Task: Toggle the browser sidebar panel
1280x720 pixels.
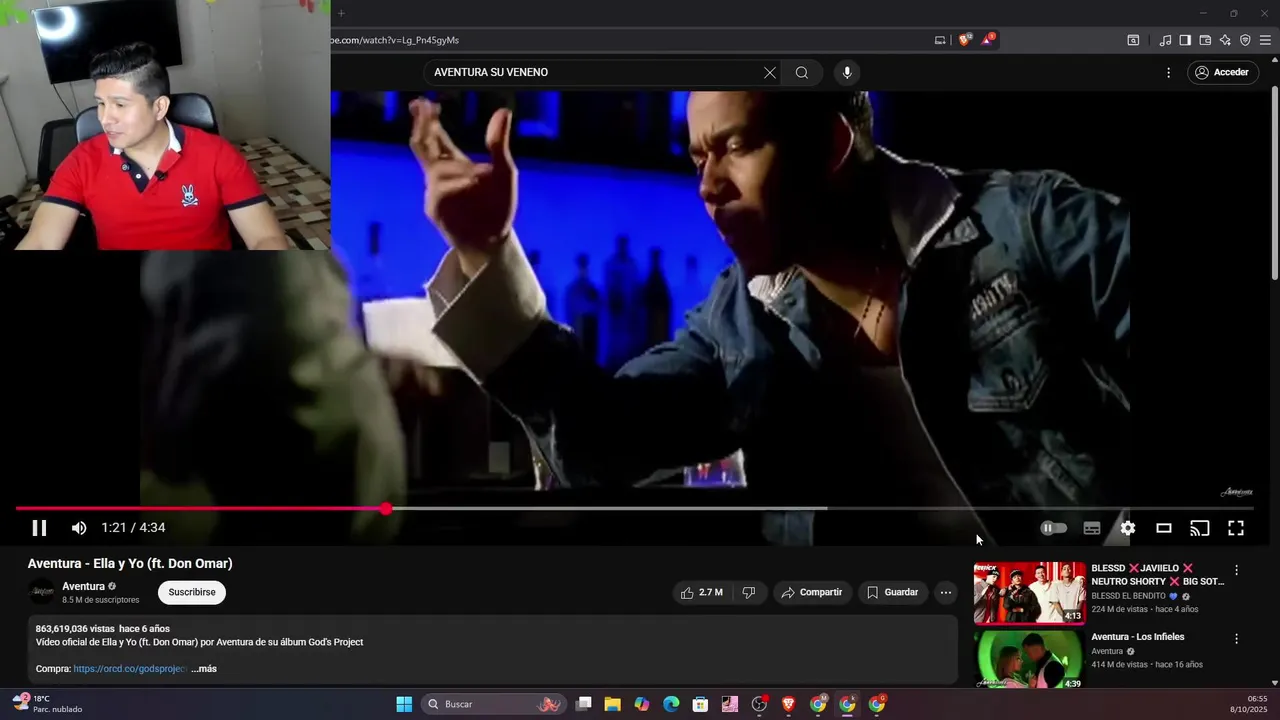Action: (1185, 40)
